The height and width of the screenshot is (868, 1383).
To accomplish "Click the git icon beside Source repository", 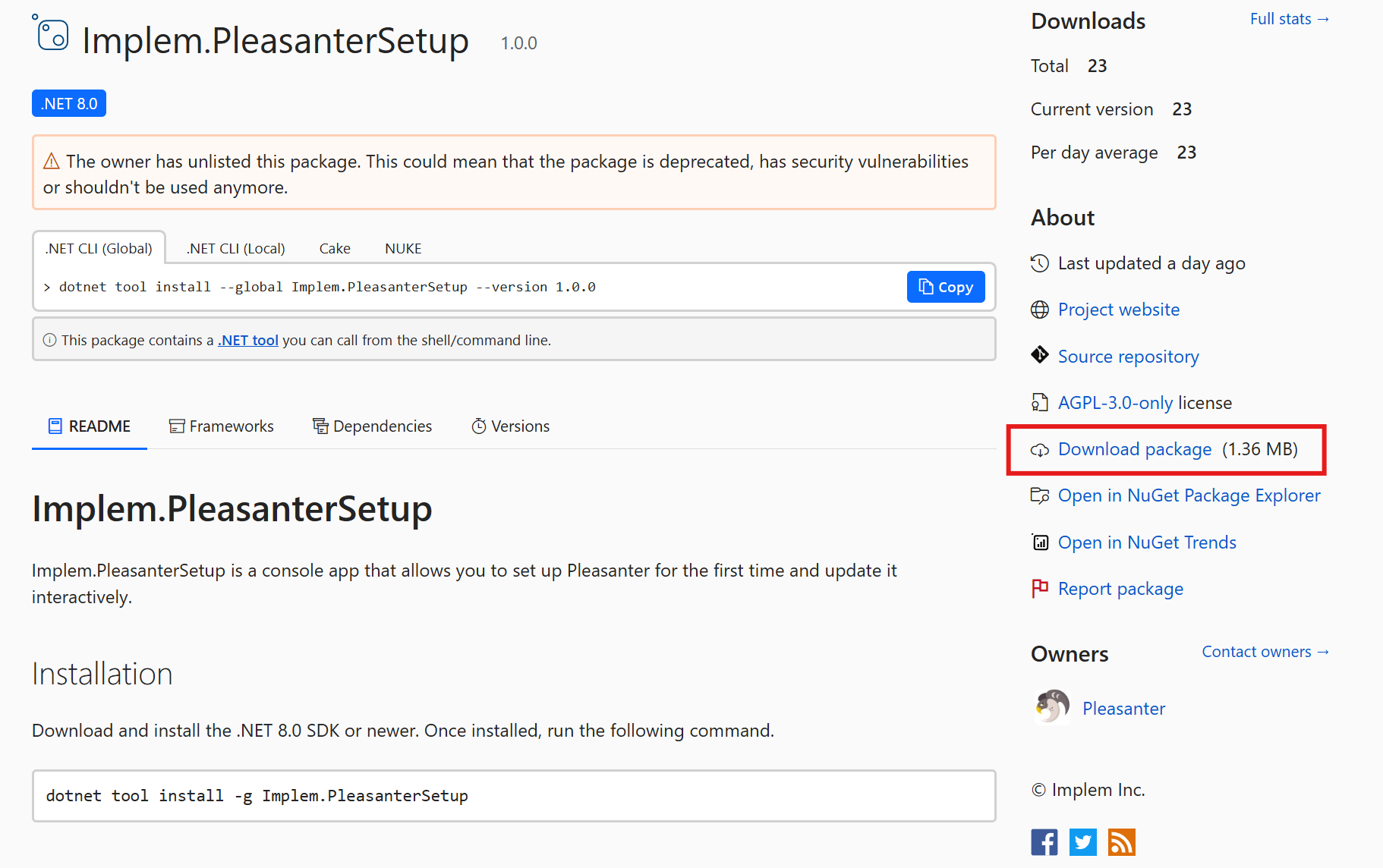I will click(x=1039, y=355).
